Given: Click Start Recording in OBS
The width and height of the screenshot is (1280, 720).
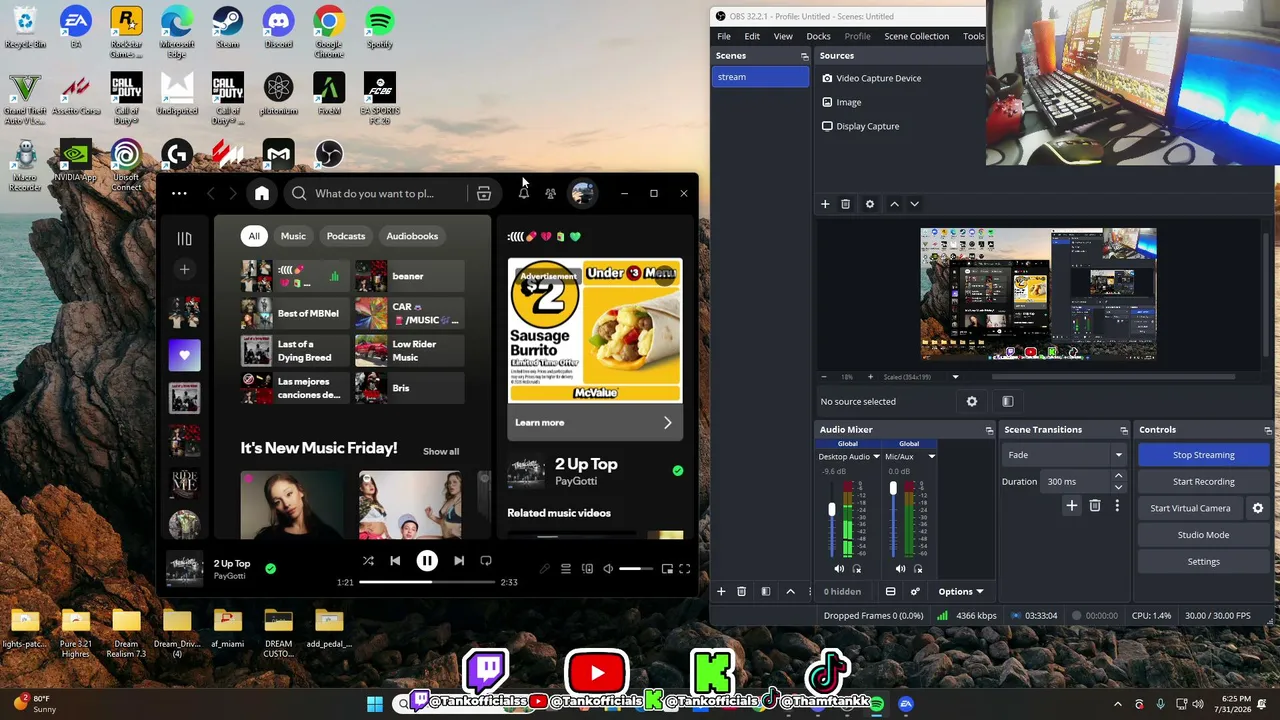Looking at the screenshot, I should coord(1204,482).
